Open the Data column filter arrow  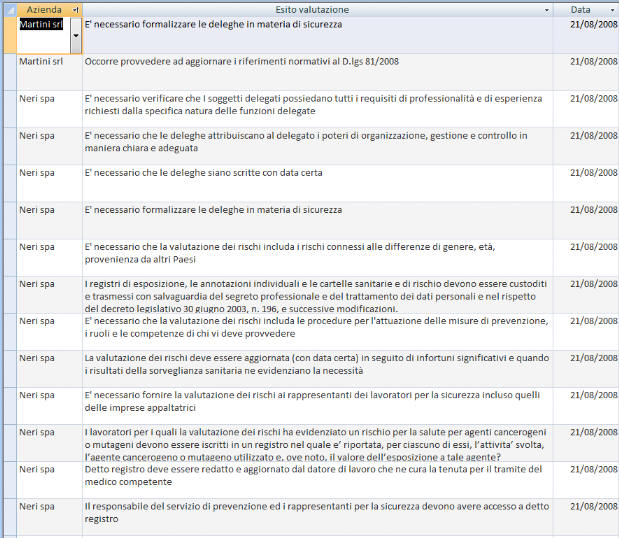(x=612, y=9)
